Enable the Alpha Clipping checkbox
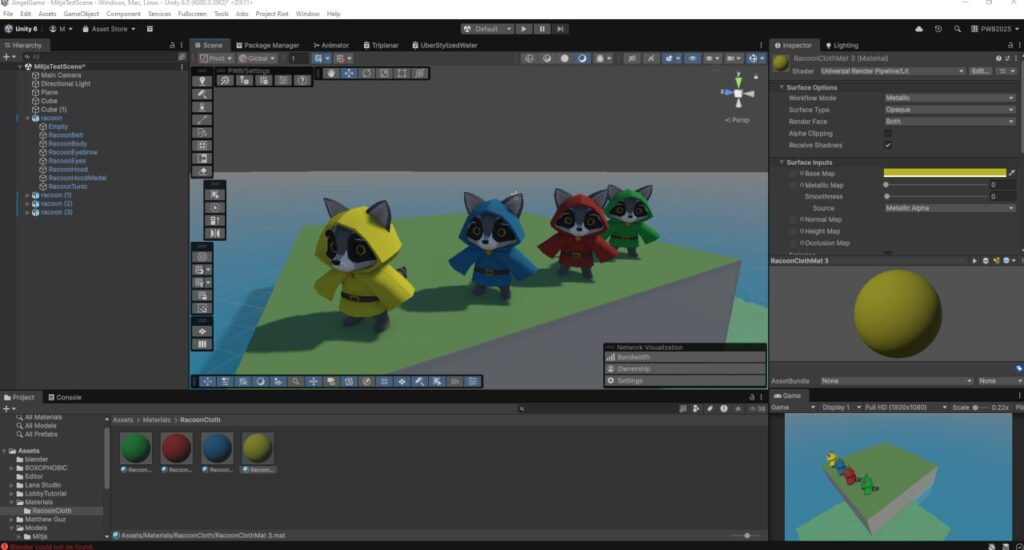Viewport: 1024px width, 550px height. point(888,133)
